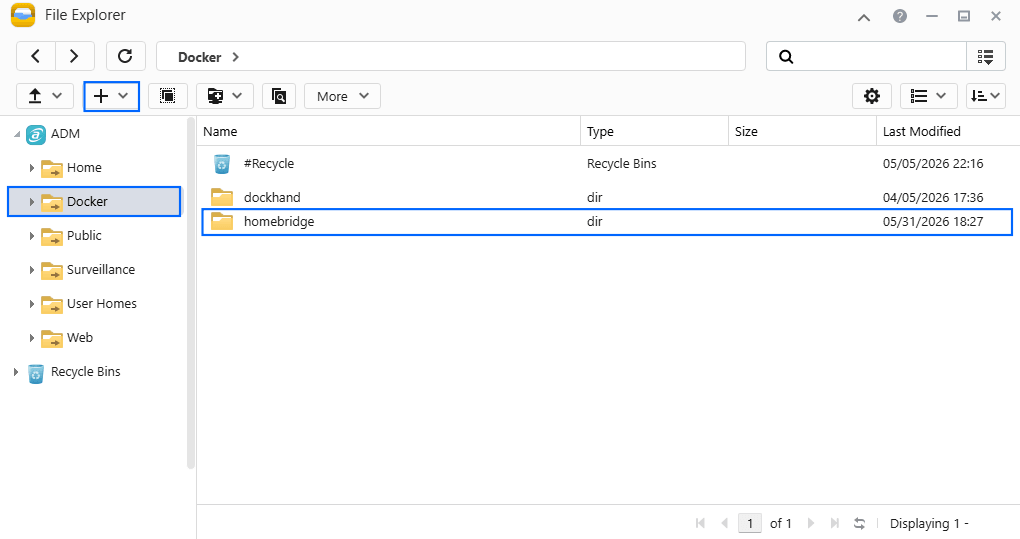1020x539 pixels.
Task: Click the breadcrumb chevron after Docker
Action: [x=235, y=57]
